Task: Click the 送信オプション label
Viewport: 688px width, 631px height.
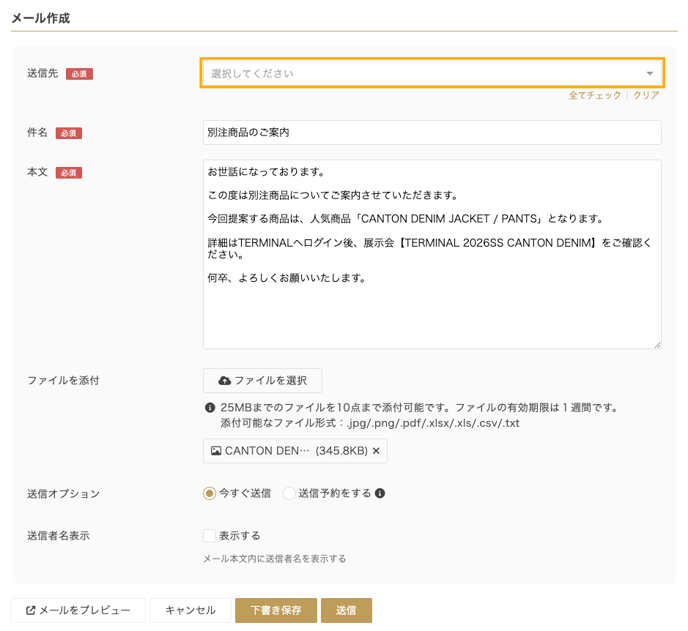Action: pyautogui.click(x=63, y=494)
